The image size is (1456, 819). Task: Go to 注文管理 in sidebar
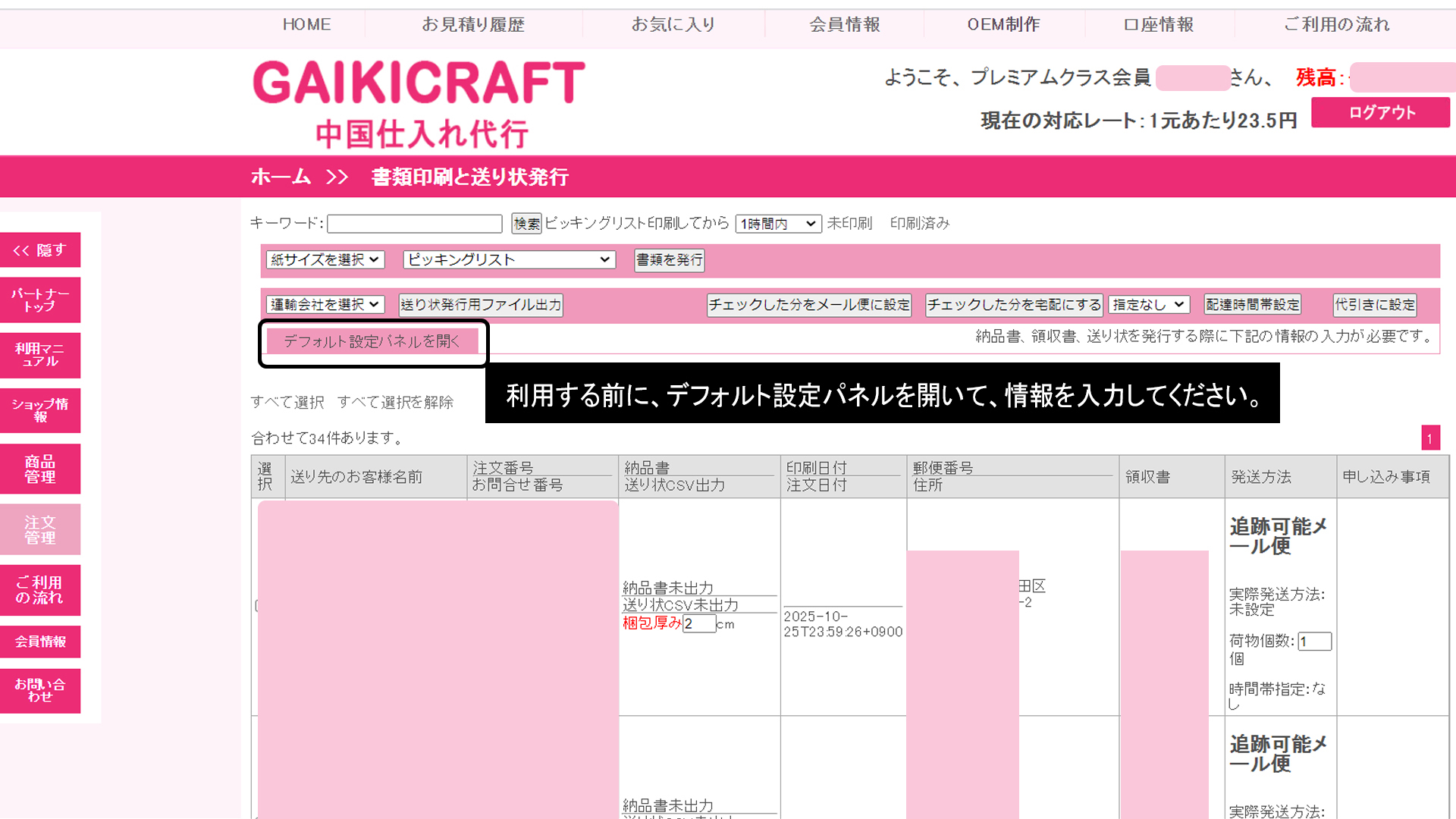[x=40, y=529]
